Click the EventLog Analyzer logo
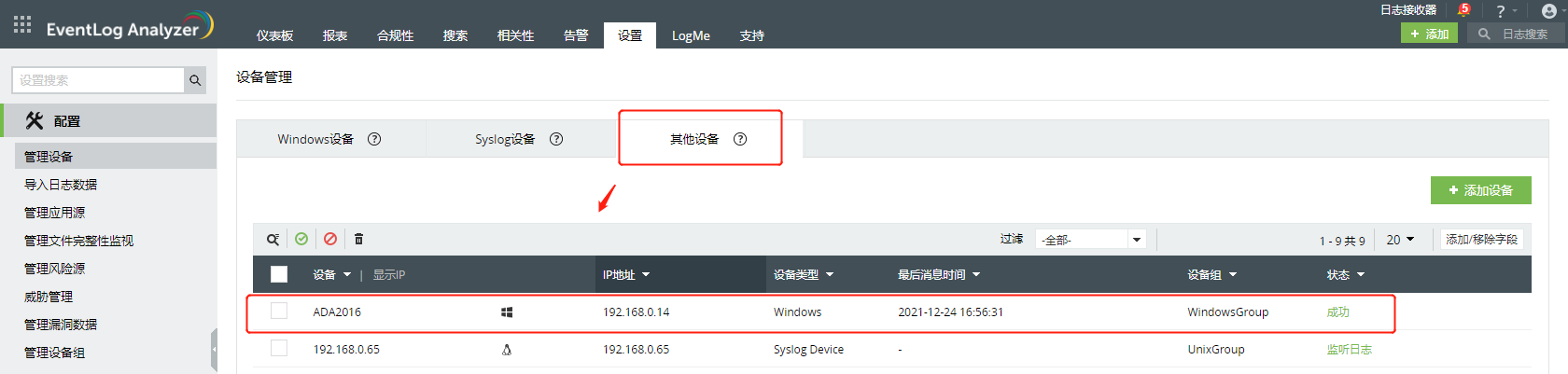This screenshot has height=374, width=1568. pos(130,26)
